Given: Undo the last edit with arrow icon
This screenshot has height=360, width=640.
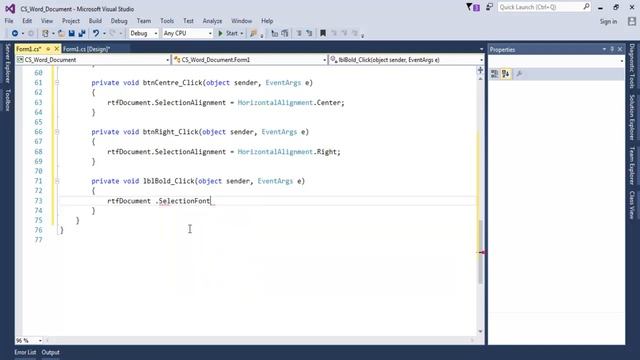Looking at the screenshot, I should (96, 33).
